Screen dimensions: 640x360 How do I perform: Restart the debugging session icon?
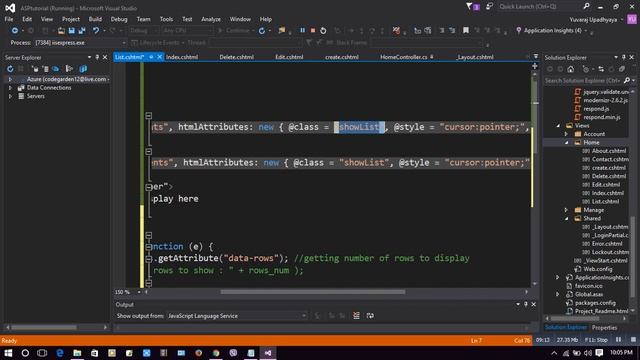click(x=323, y=31)
